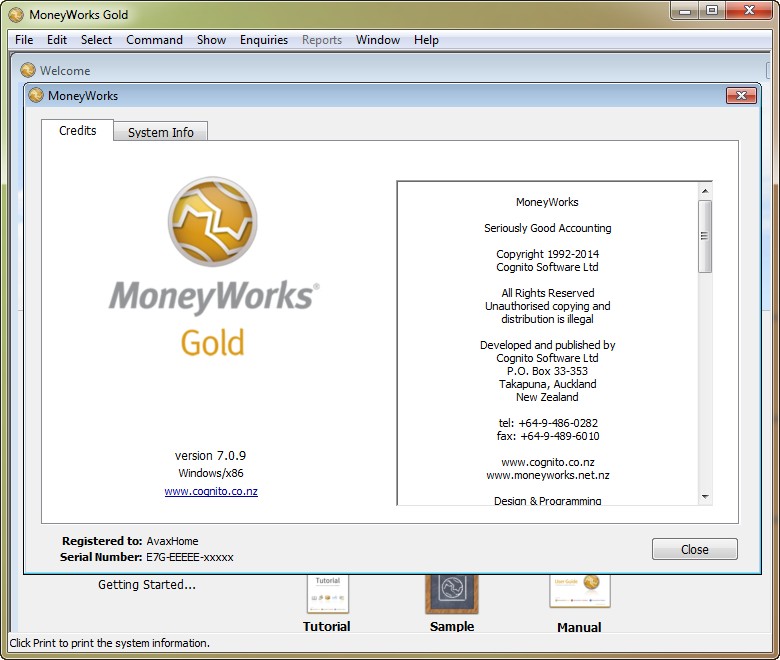780x660 pixels.
Task: Close the MoneyWorks Gold main window
Action: 749,10
